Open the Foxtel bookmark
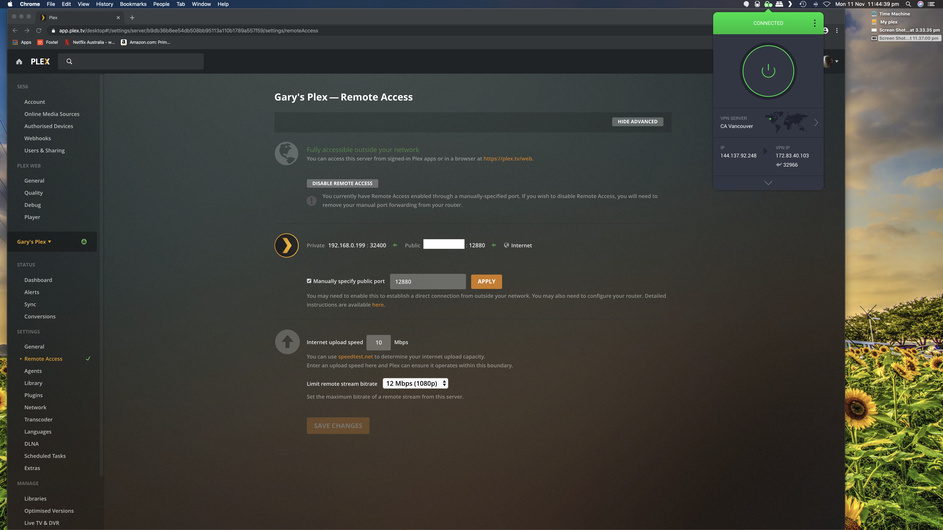 coord(48,42)
